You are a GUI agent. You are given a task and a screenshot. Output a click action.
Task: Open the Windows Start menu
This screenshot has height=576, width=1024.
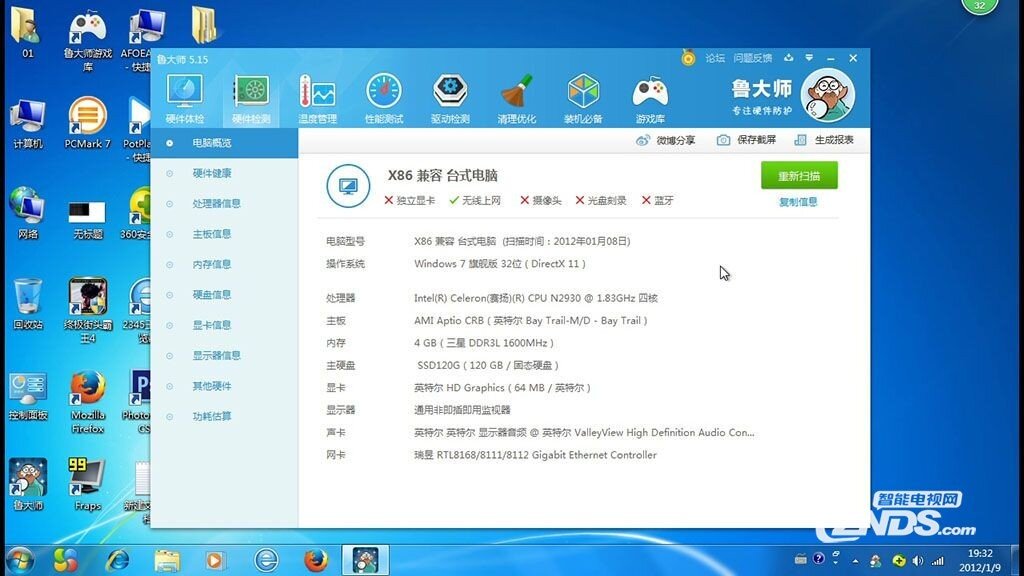point(20,560)
